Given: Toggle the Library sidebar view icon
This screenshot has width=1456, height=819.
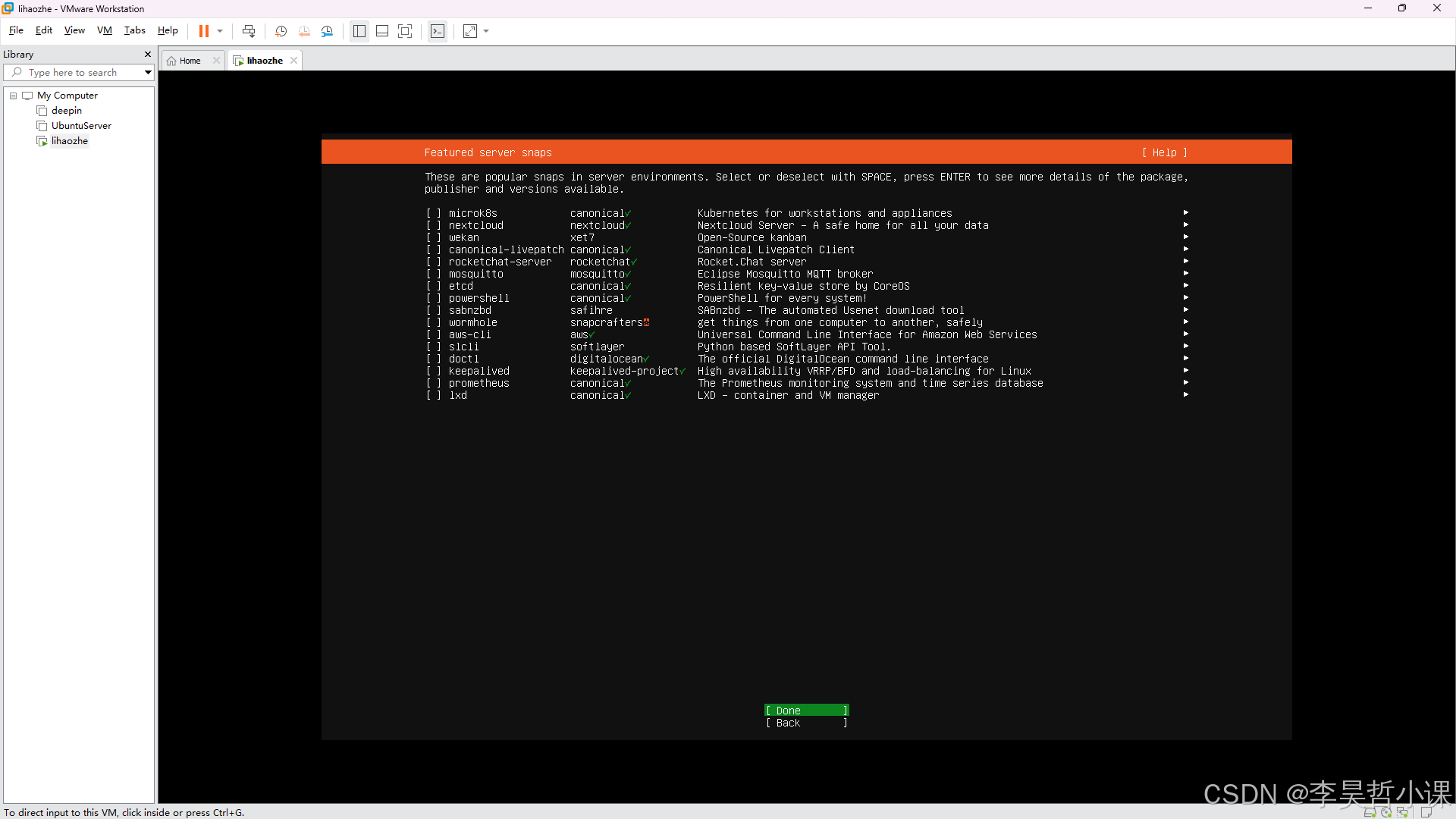Looking at the screenshot, I should [359, 31].
